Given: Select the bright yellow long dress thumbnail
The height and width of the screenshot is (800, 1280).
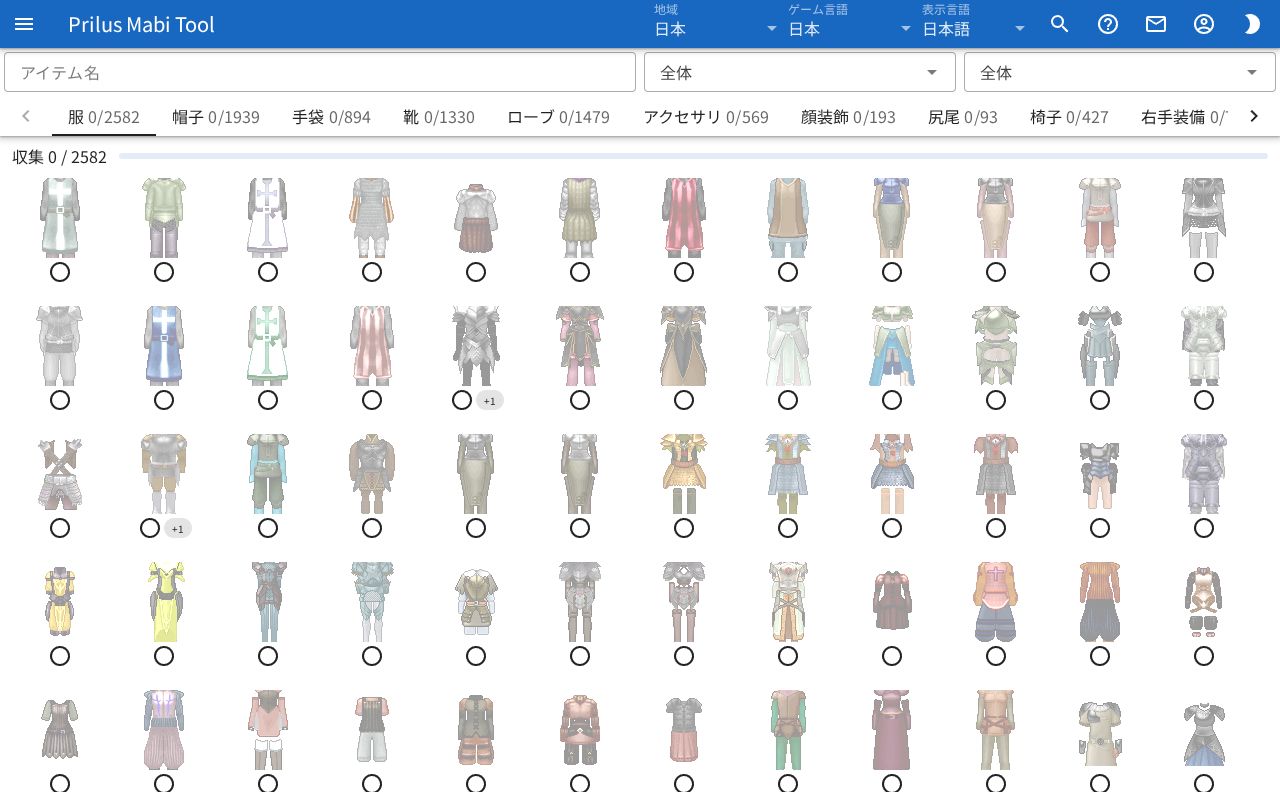Looking at the screenshot, I should (x=164, y=601).
